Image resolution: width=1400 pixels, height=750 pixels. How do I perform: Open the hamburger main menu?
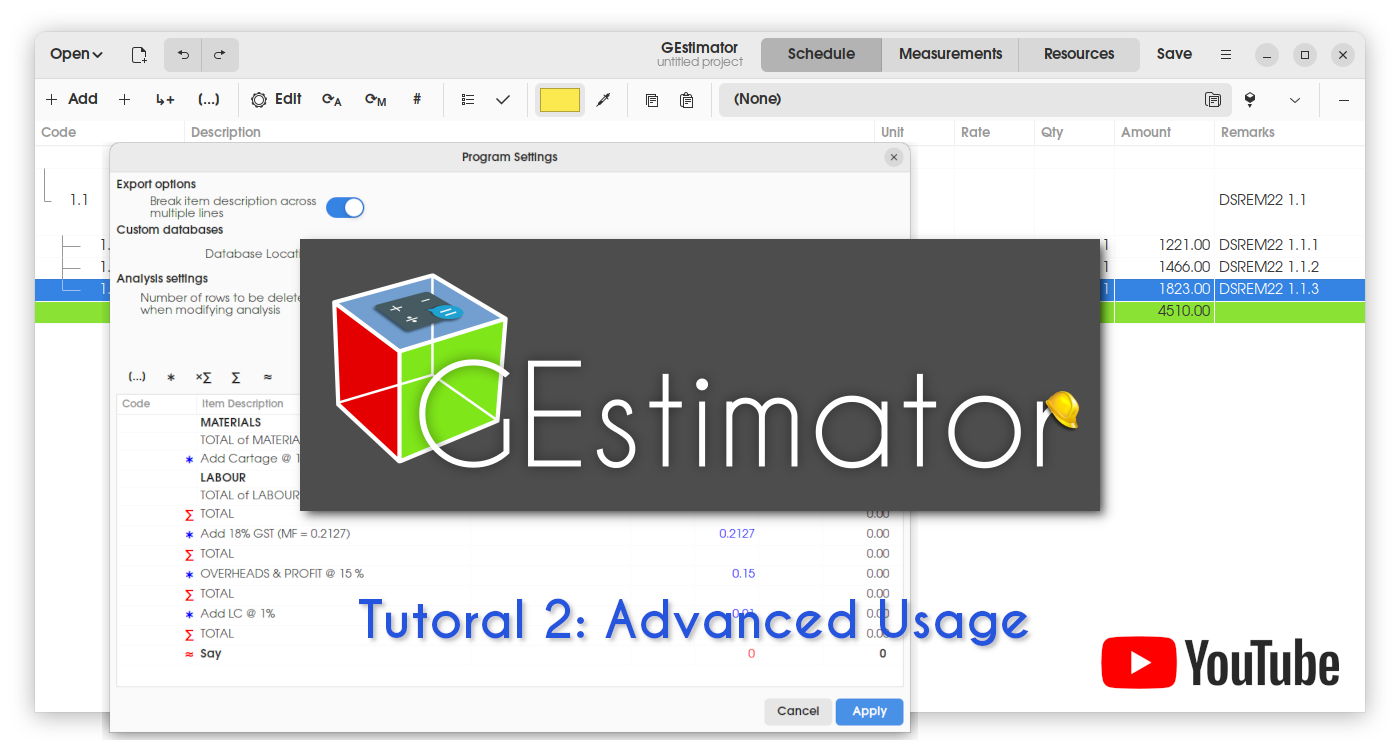1226,55
